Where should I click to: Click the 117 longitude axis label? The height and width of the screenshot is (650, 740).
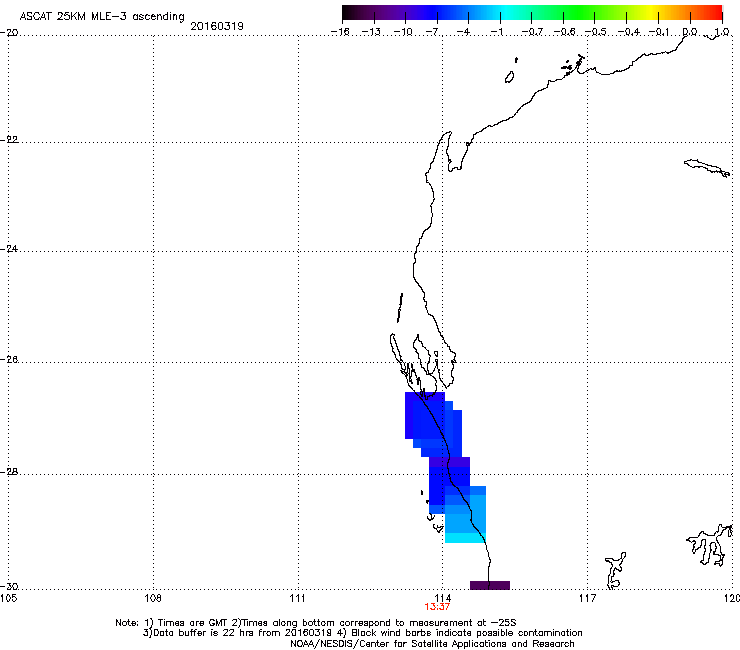tap(588, 598)
